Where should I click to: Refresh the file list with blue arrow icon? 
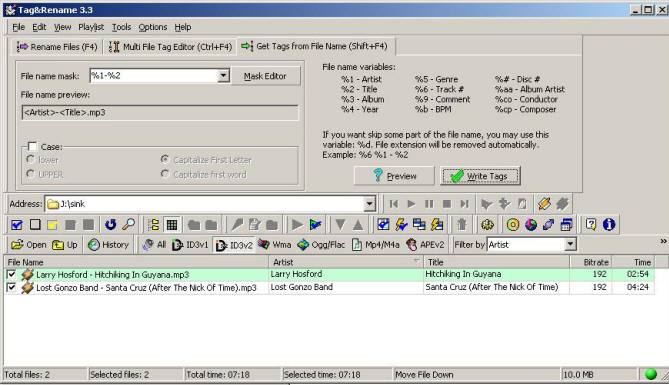tap(111, 225)
